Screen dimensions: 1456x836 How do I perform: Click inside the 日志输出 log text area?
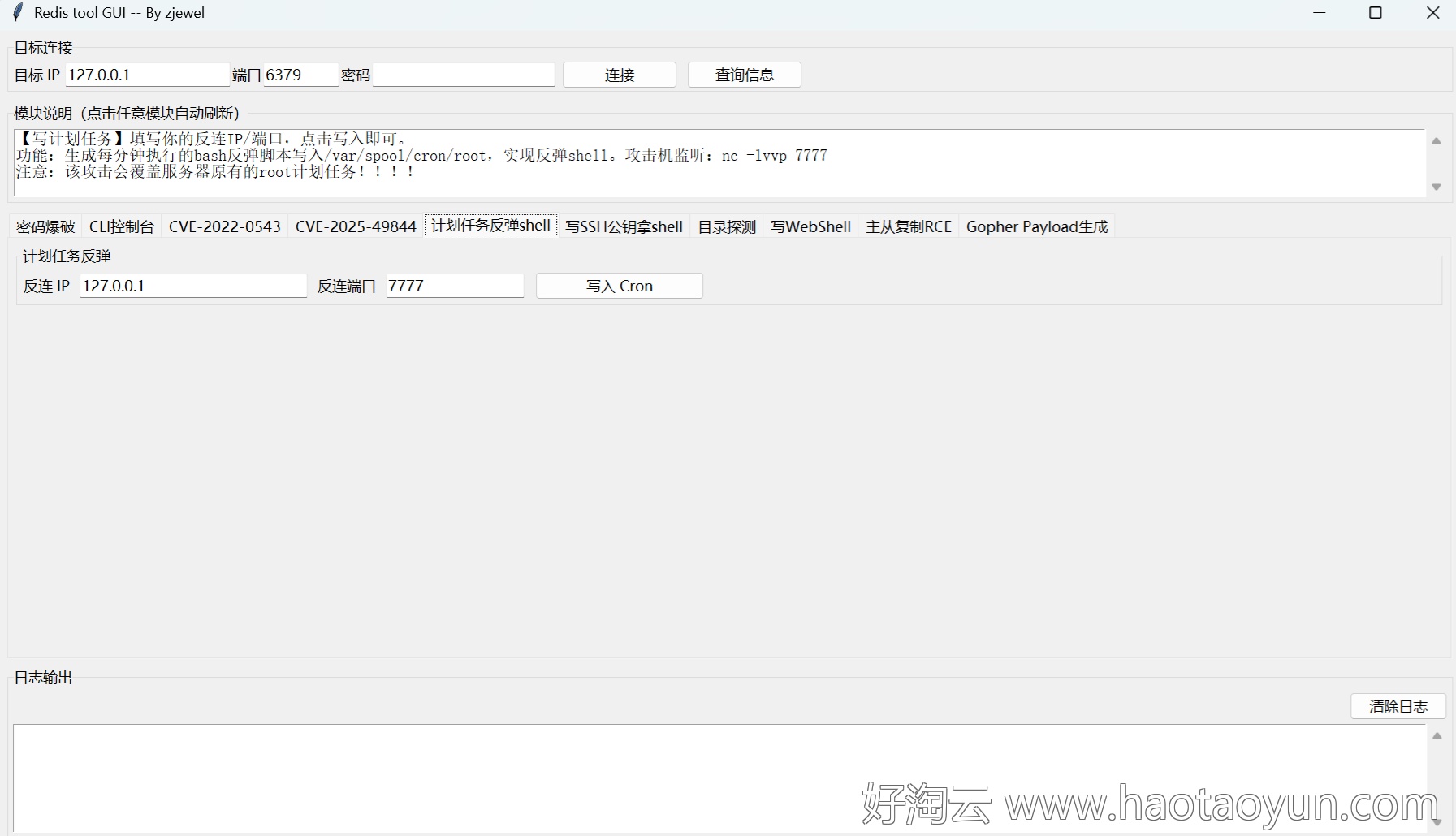pos(719,778)
